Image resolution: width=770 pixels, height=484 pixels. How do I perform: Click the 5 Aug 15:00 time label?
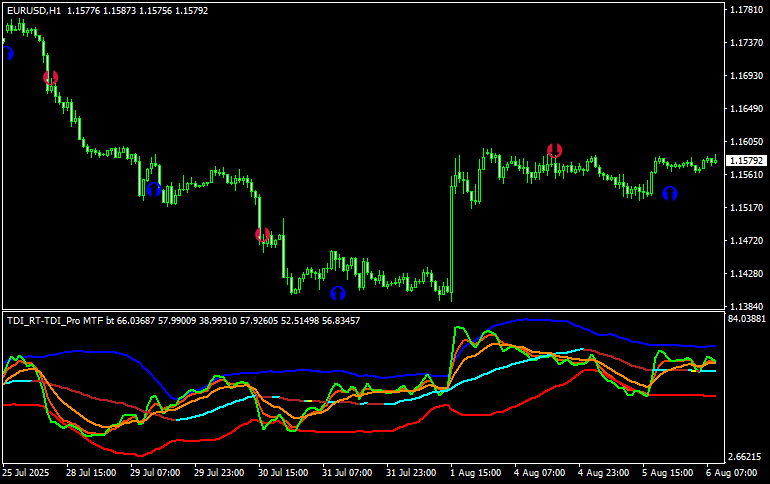click(667, 472)
